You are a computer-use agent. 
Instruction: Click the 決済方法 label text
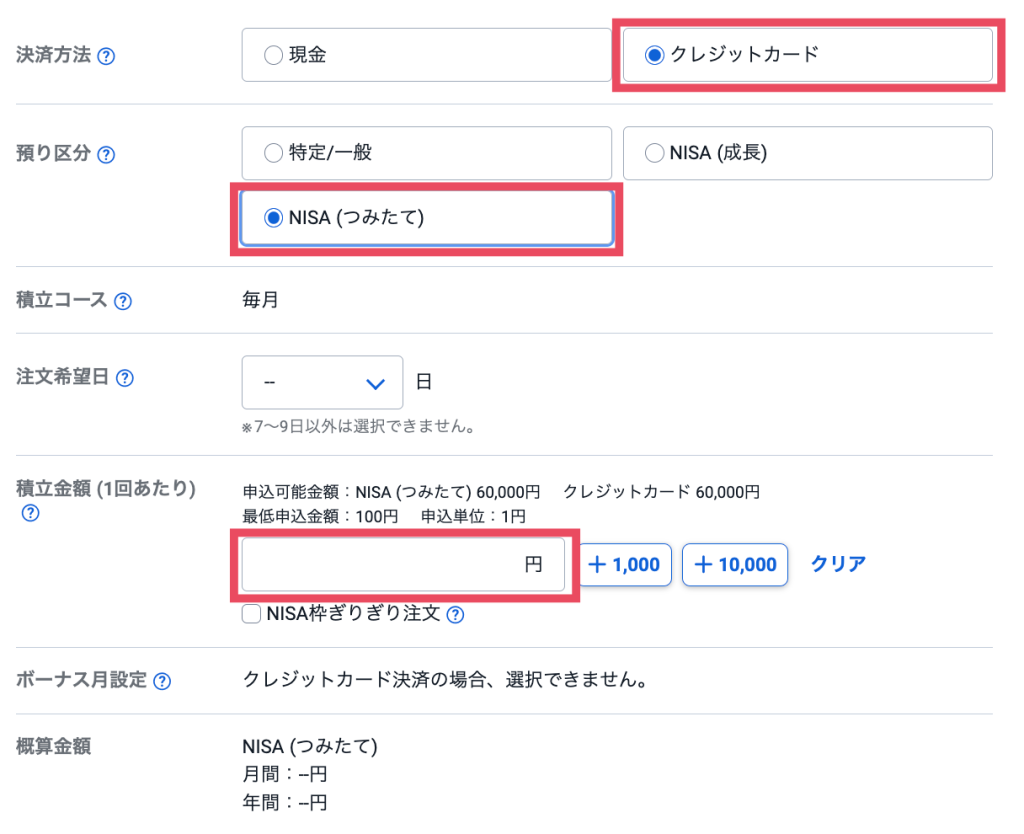pyautogui.click(x=53, y=55)
